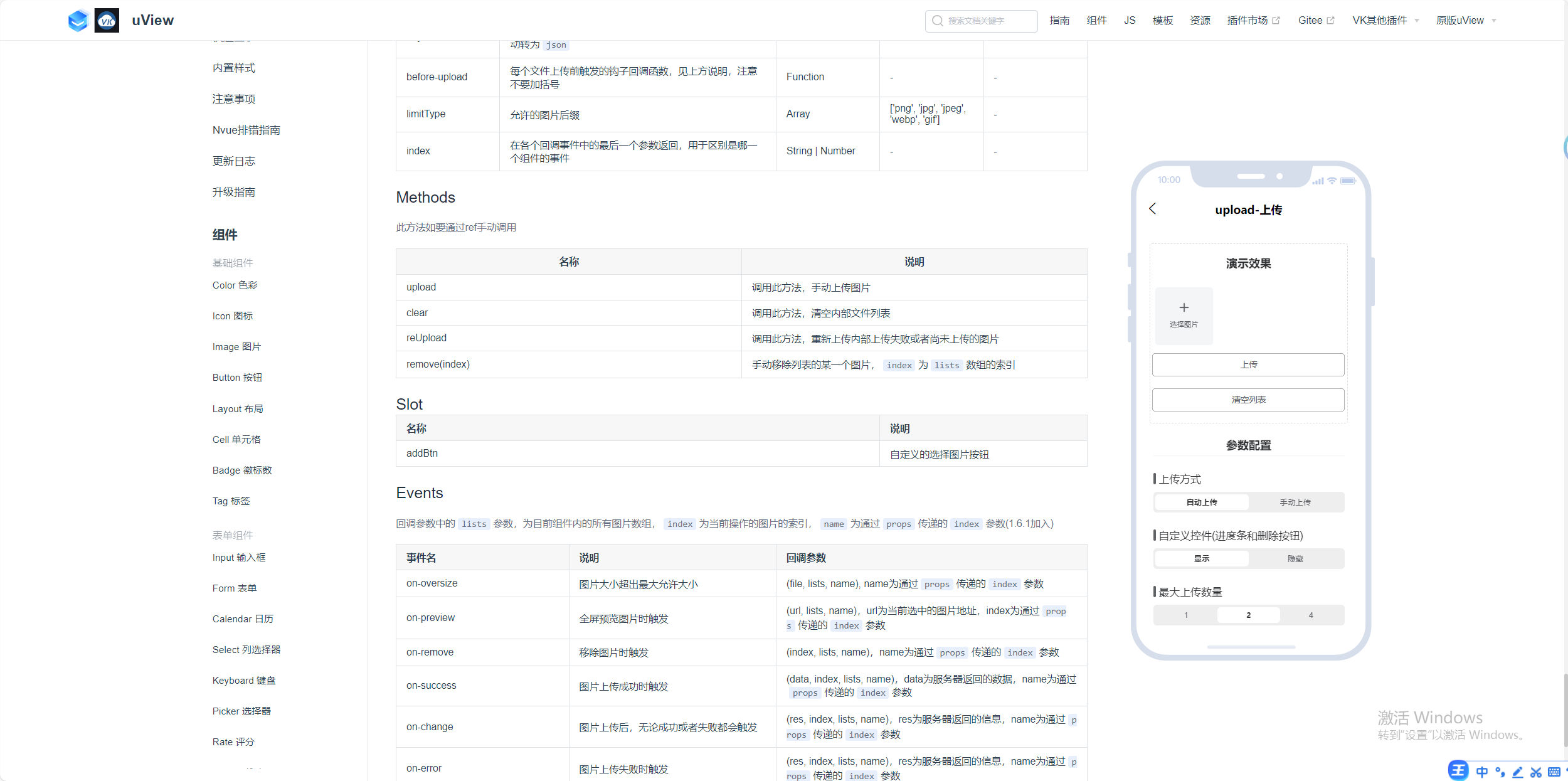
Task: Open the 组件 menu in top navigation
Action: [x=1096, y=21]
